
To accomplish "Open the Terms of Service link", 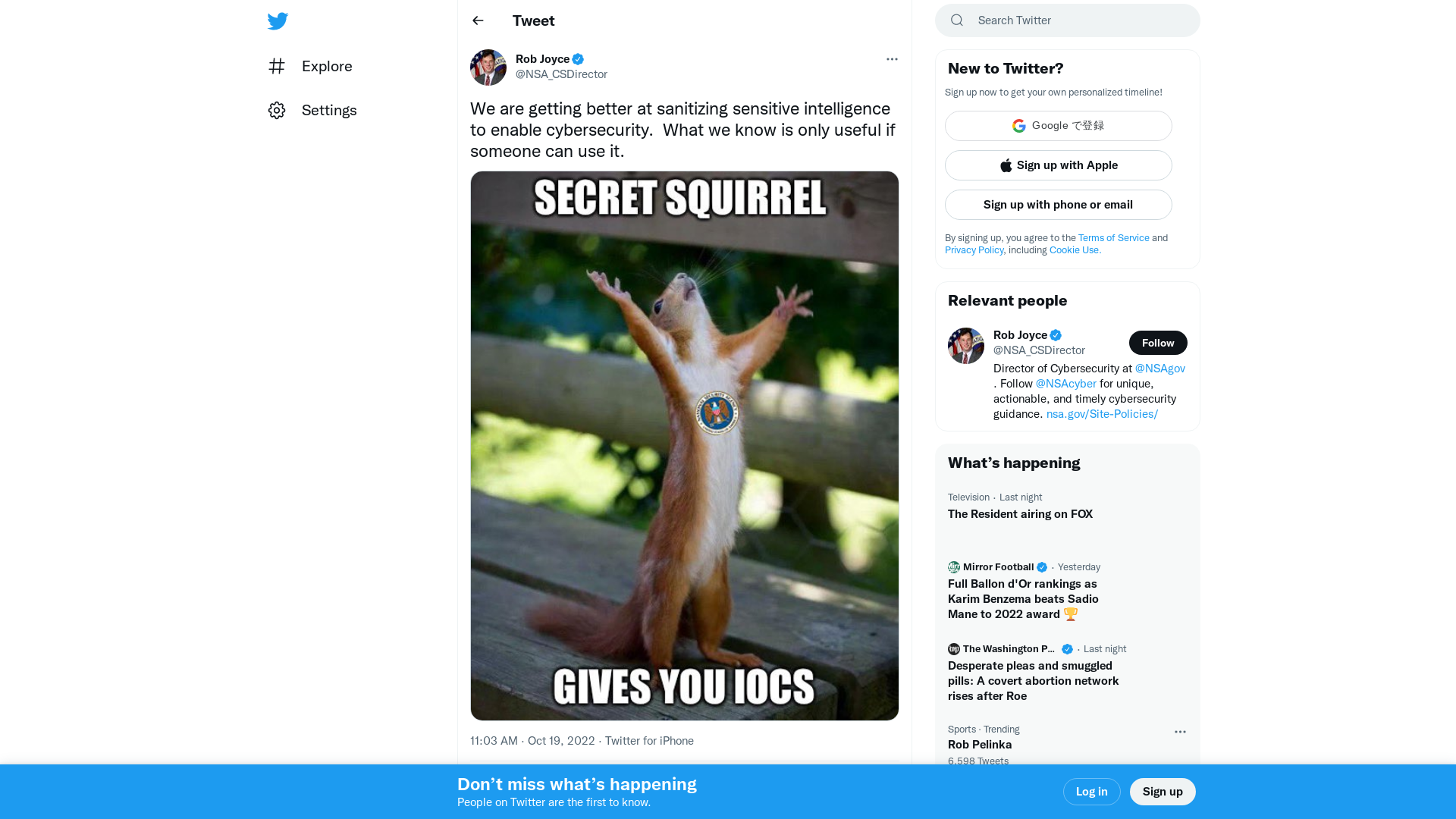I will point(1113,237).
